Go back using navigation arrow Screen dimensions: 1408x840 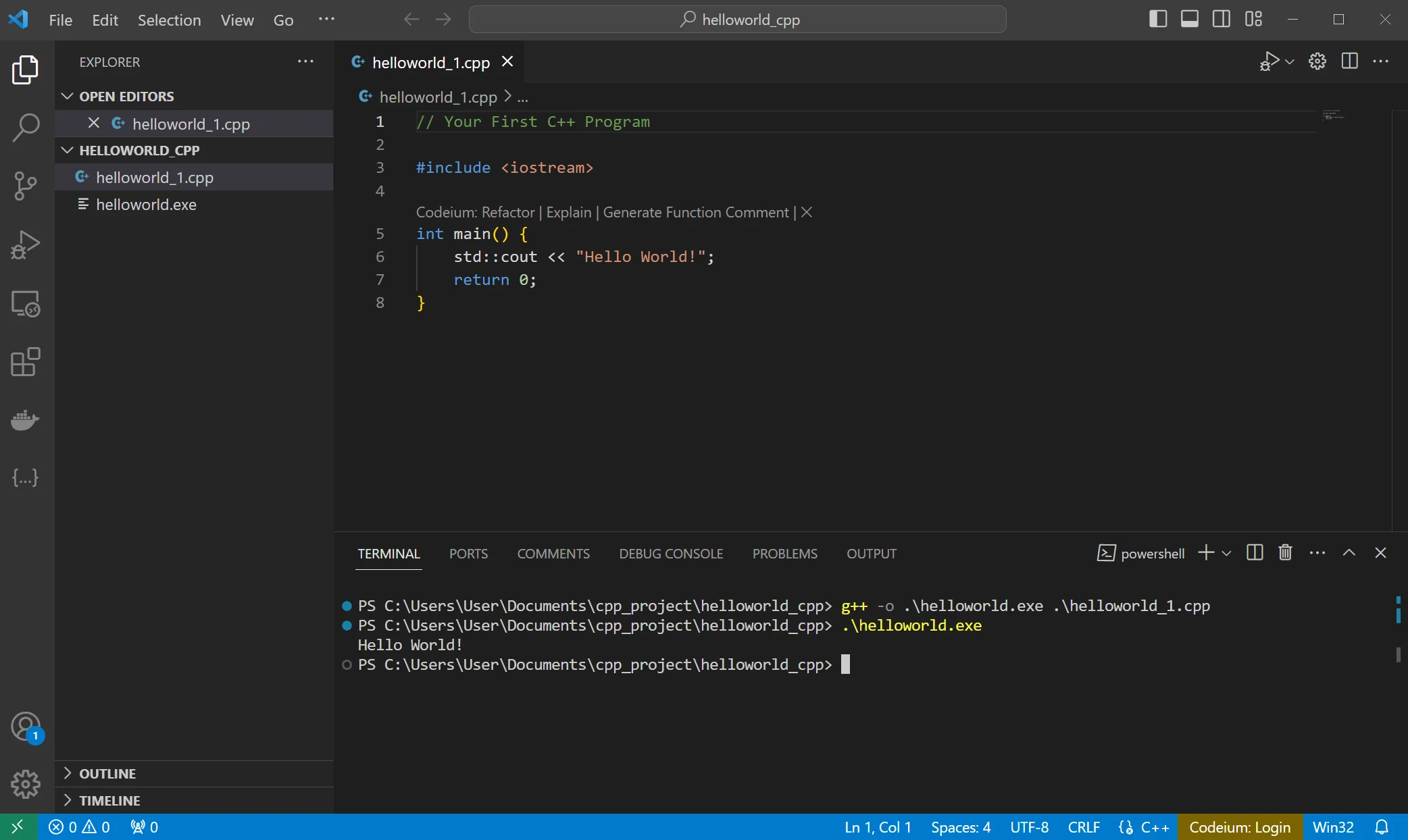[411, 20]
